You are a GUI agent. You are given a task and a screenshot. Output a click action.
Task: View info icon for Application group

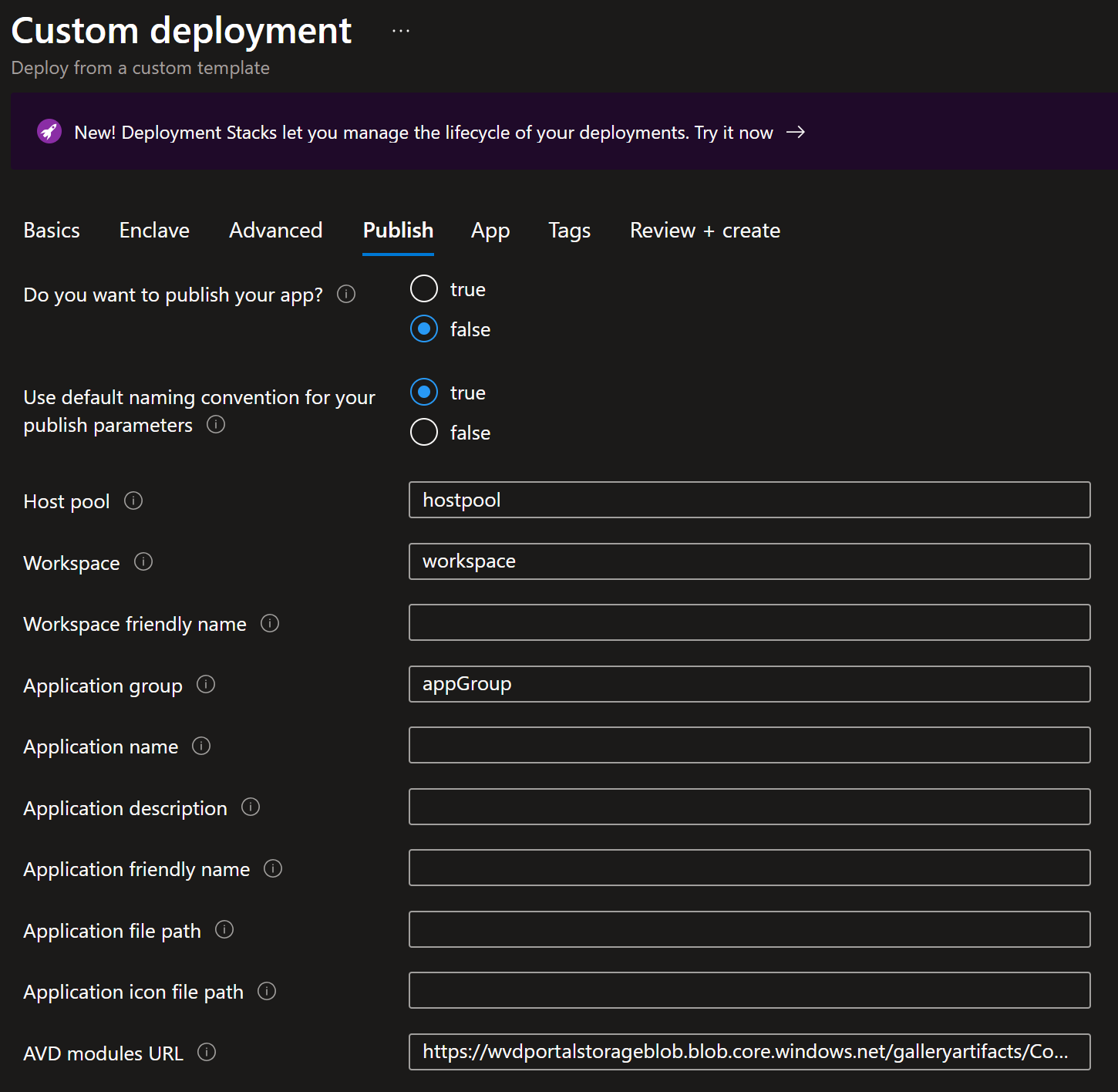tap(206, 684)
